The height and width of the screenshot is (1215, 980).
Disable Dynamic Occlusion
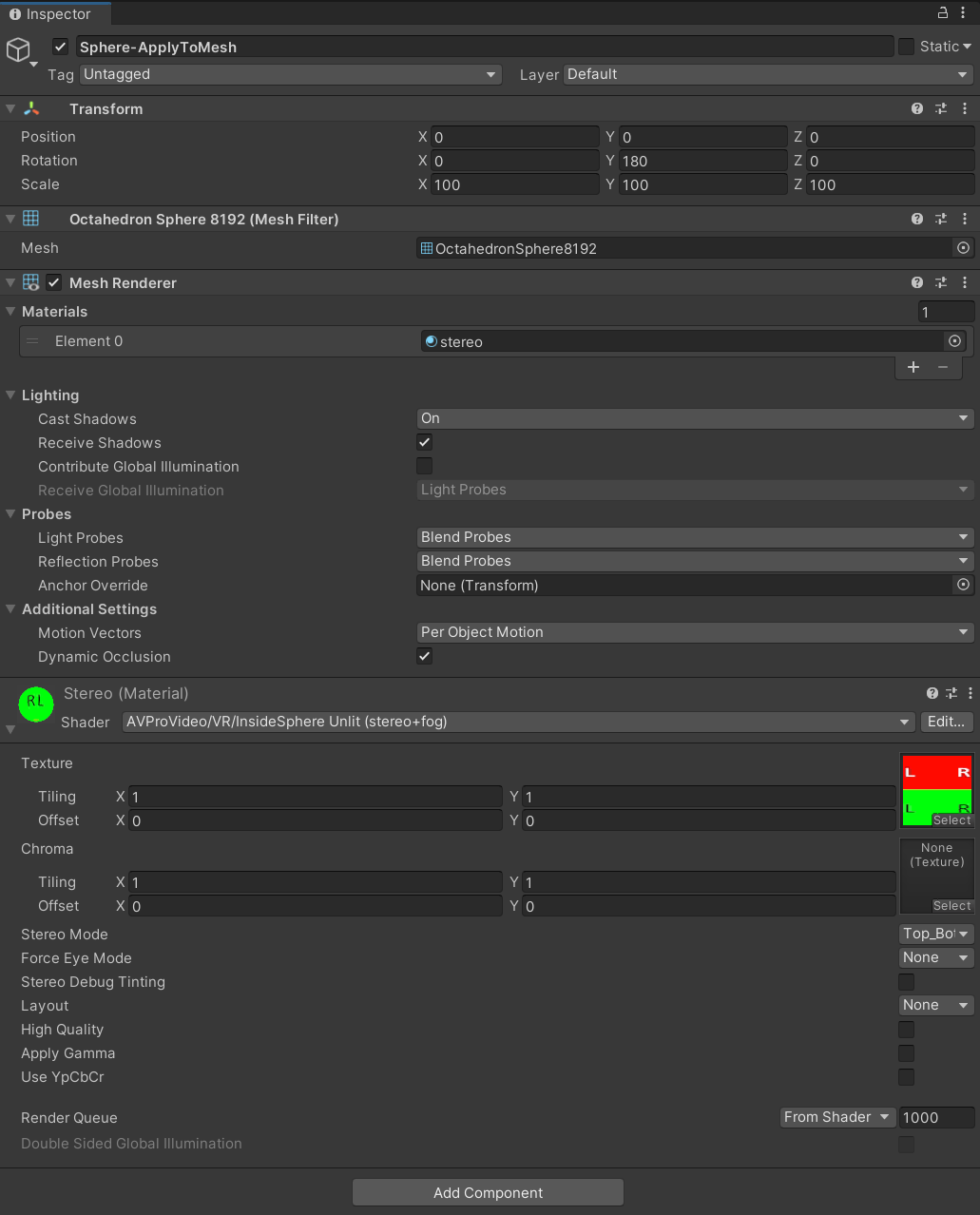point(424,656)
